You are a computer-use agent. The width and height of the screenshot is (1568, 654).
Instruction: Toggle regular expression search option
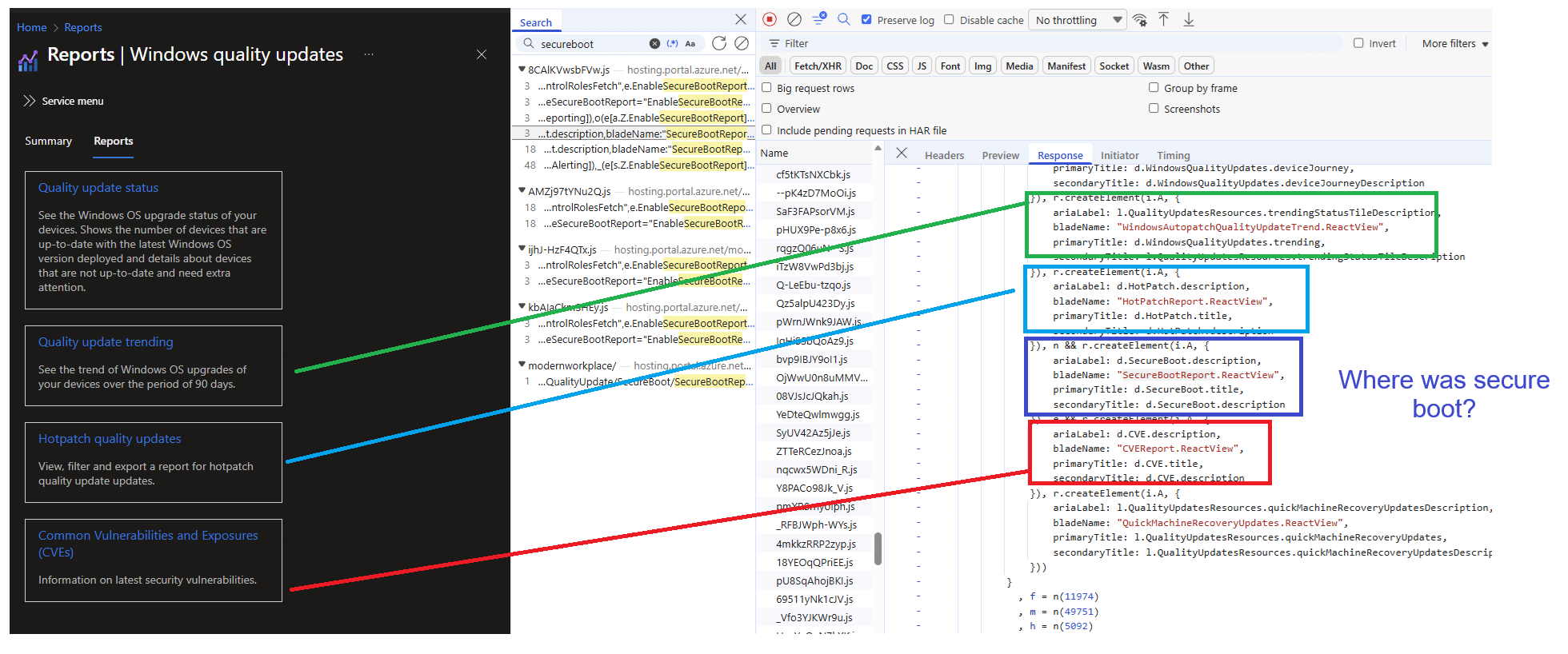tap(672, 44)
